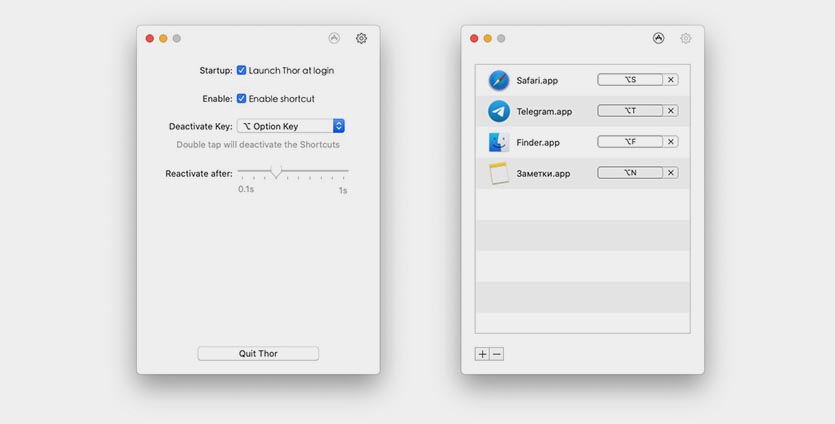The height and width of the screenshot is (424, 835).
Task: Toggle Launch Thor at login checkbox
Action: click(x=241, y=70)
